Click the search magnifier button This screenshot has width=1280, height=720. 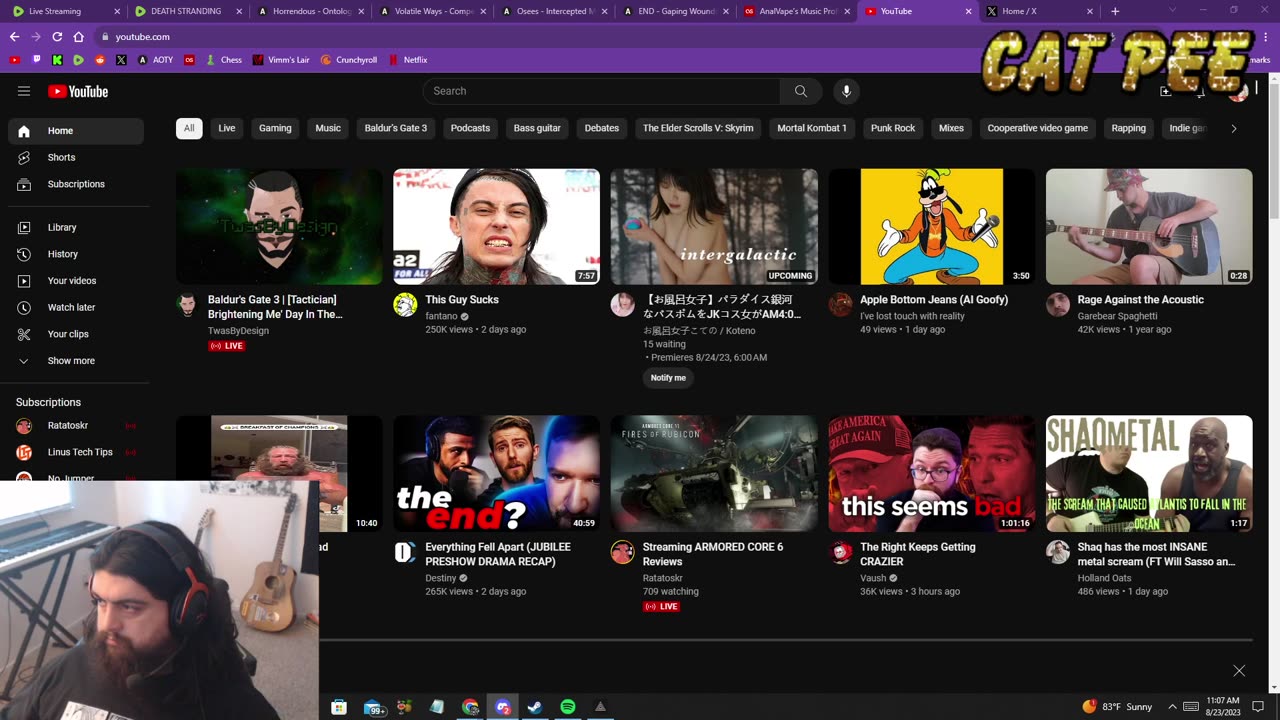801,91
